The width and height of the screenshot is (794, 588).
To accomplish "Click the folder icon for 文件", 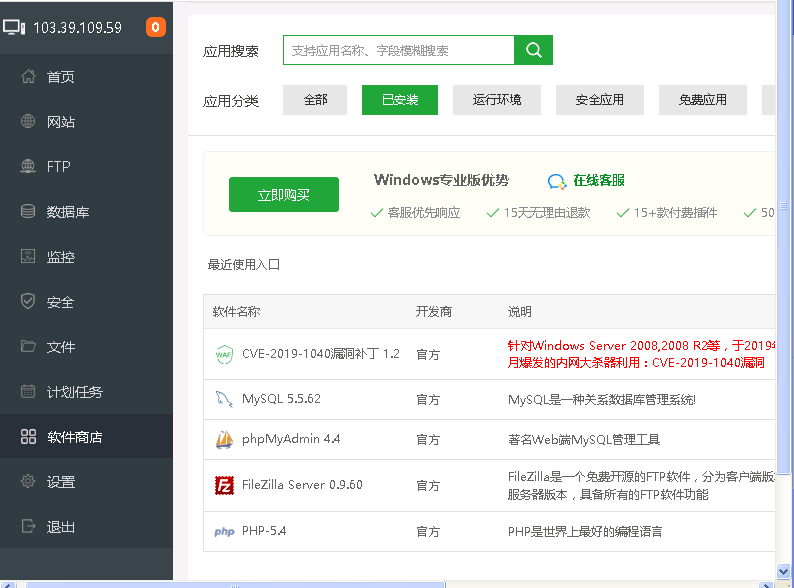I will 28,346.
